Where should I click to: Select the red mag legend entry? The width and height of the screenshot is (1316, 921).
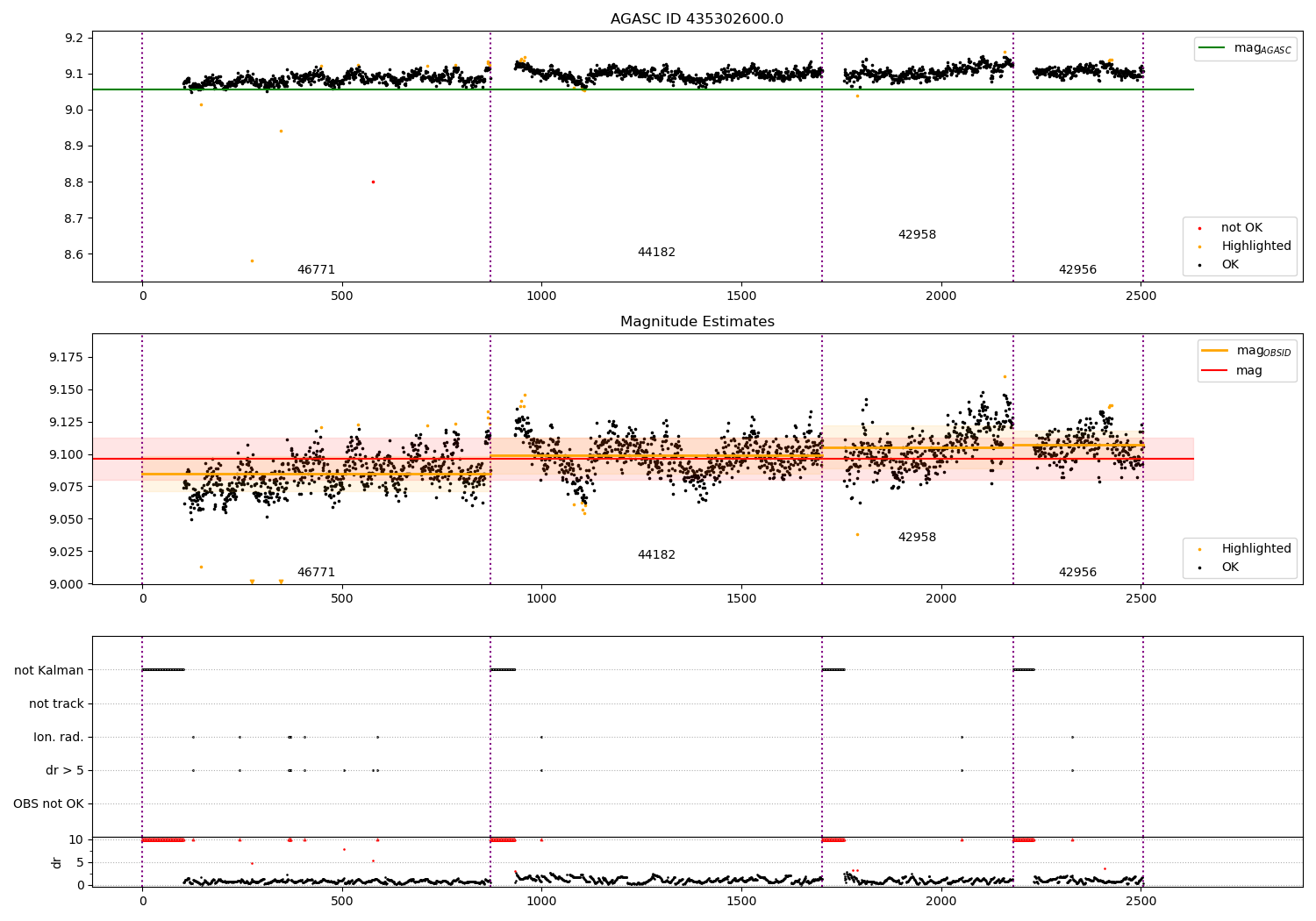click(1233, 371)
